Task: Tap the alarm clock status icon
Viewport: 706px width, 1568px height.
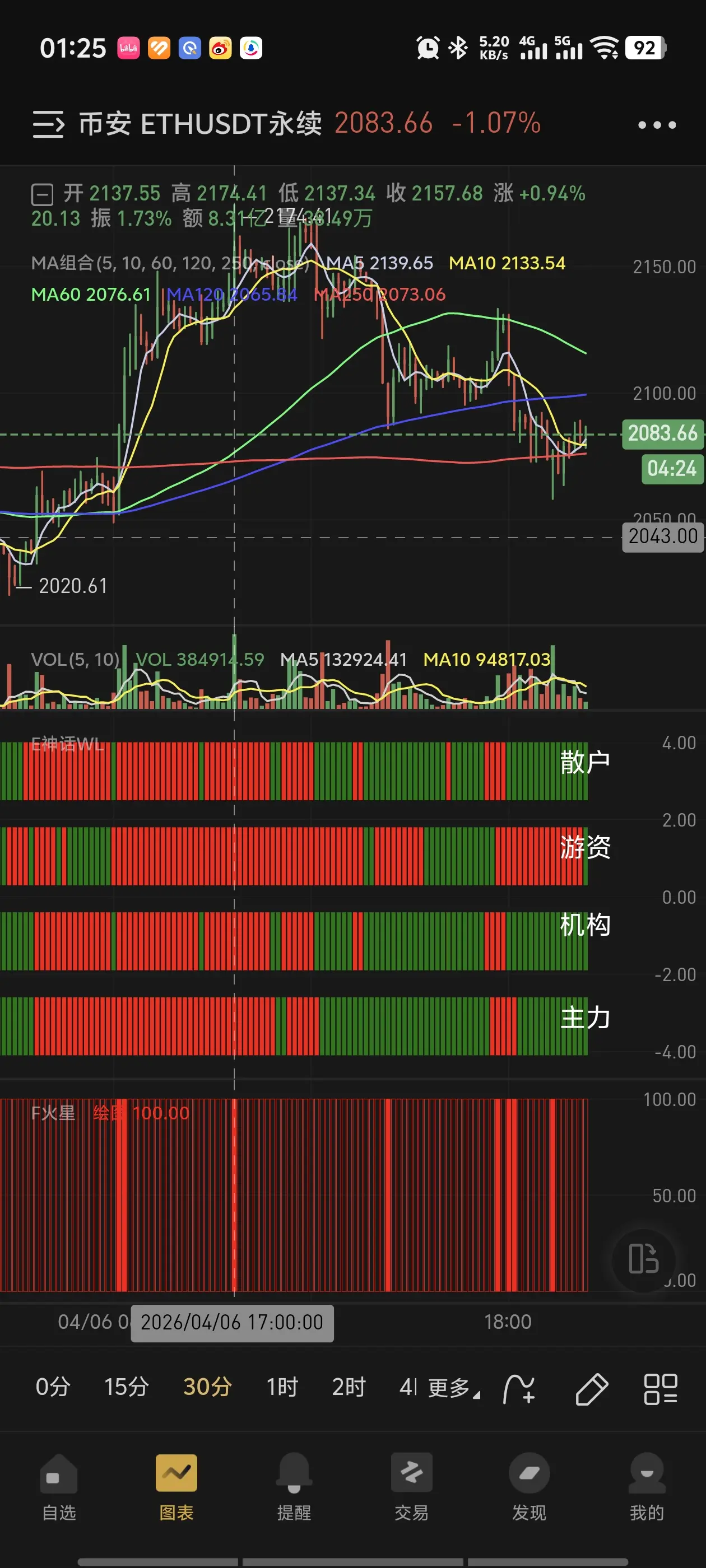Action: [428, 48]
